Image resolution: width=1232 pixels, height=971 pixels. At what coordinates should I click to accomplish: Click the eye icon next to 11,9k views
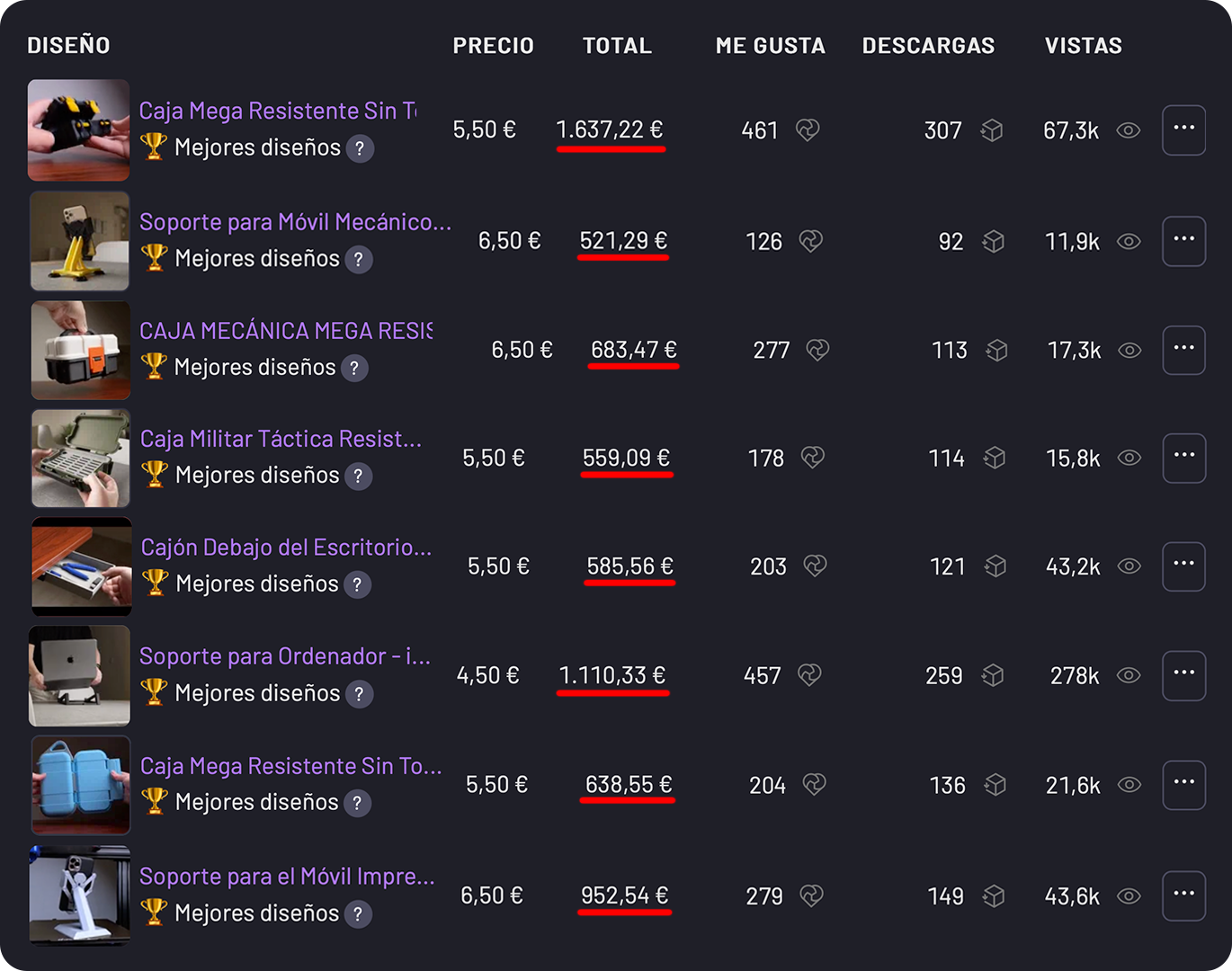tap(1129, 241)
